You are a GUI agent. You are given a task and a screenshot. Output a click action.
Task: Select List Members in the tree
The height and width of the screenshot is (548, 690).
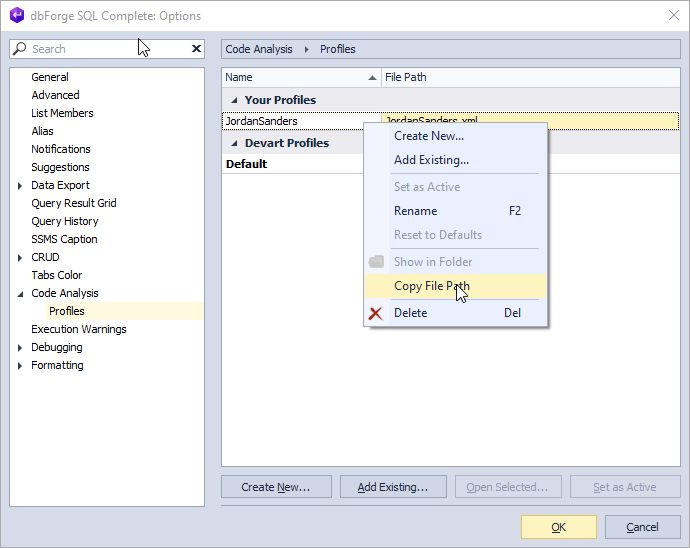point(62,113)
